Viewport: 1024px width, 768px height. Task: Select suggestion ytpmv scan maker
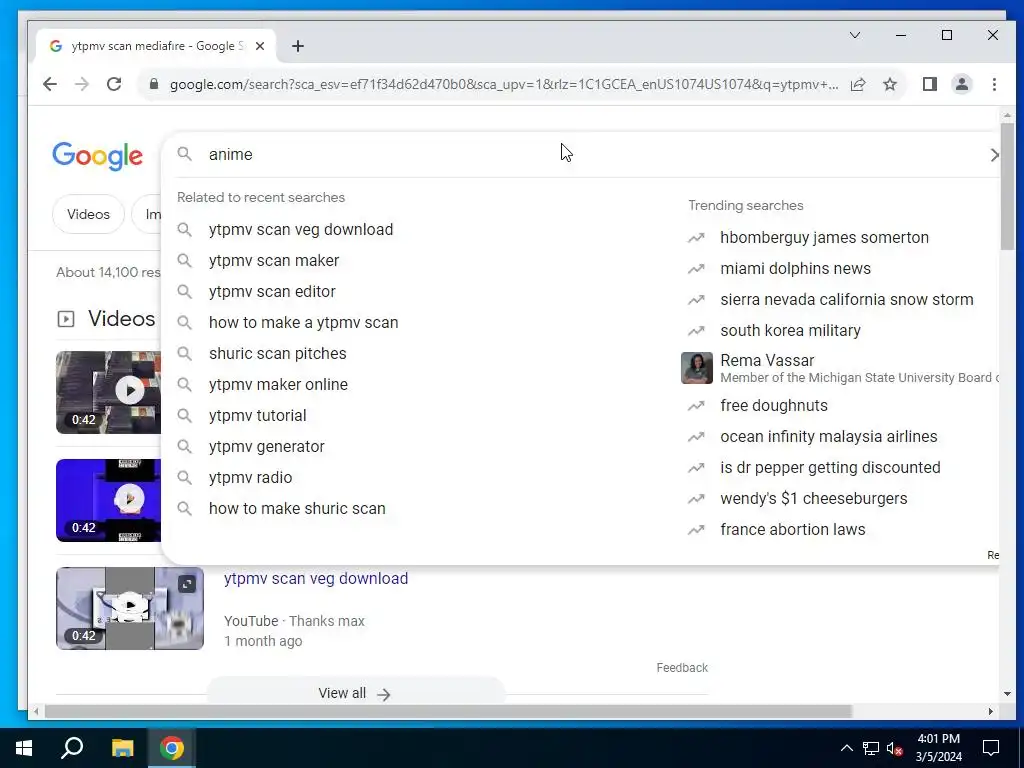coord(274,261)
